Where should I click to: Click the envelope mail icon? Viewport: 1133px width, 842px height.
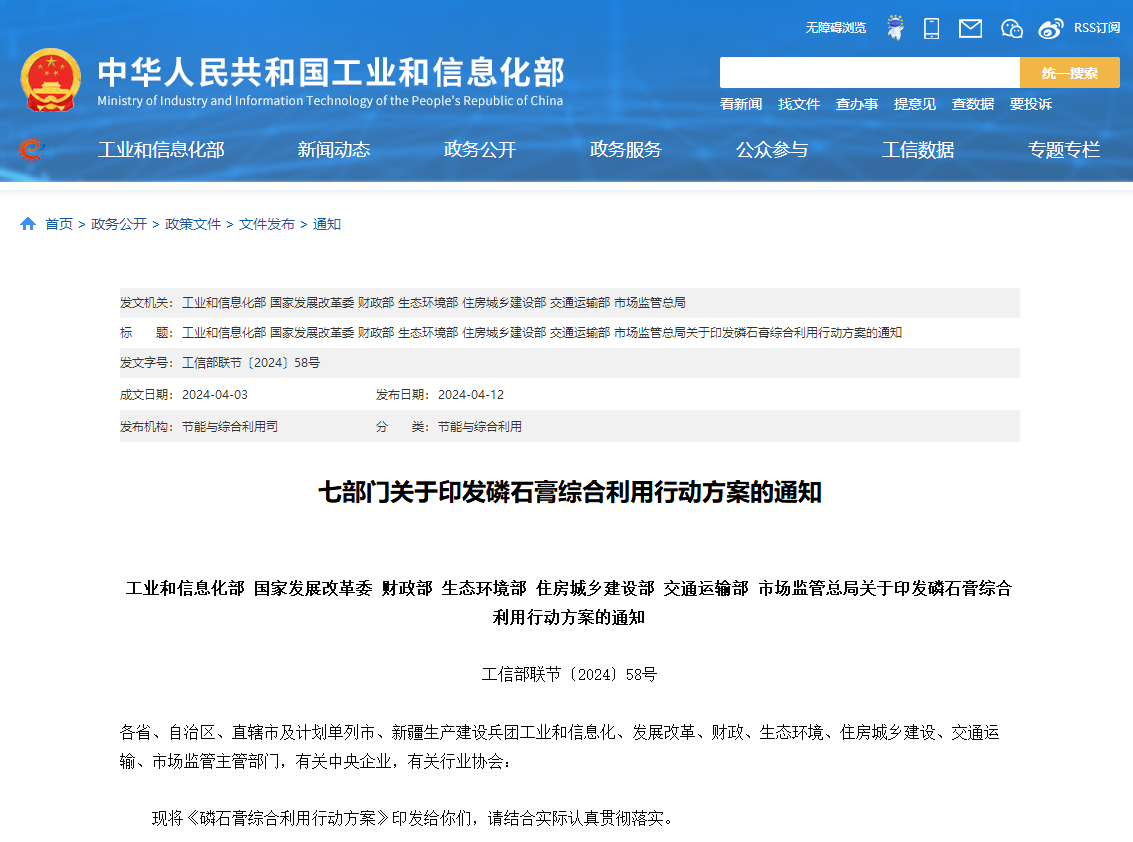tap(970, 28)
